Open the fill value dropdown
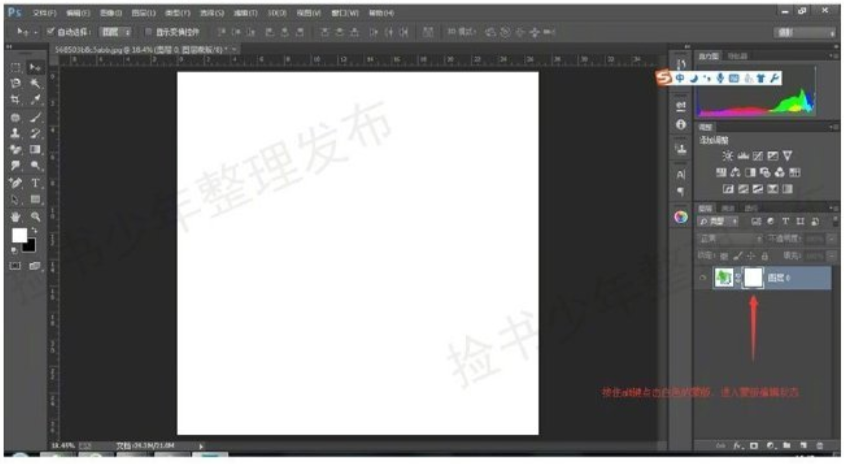The width and height of the screenshot is (844, 464). click(x=832, y=256)
